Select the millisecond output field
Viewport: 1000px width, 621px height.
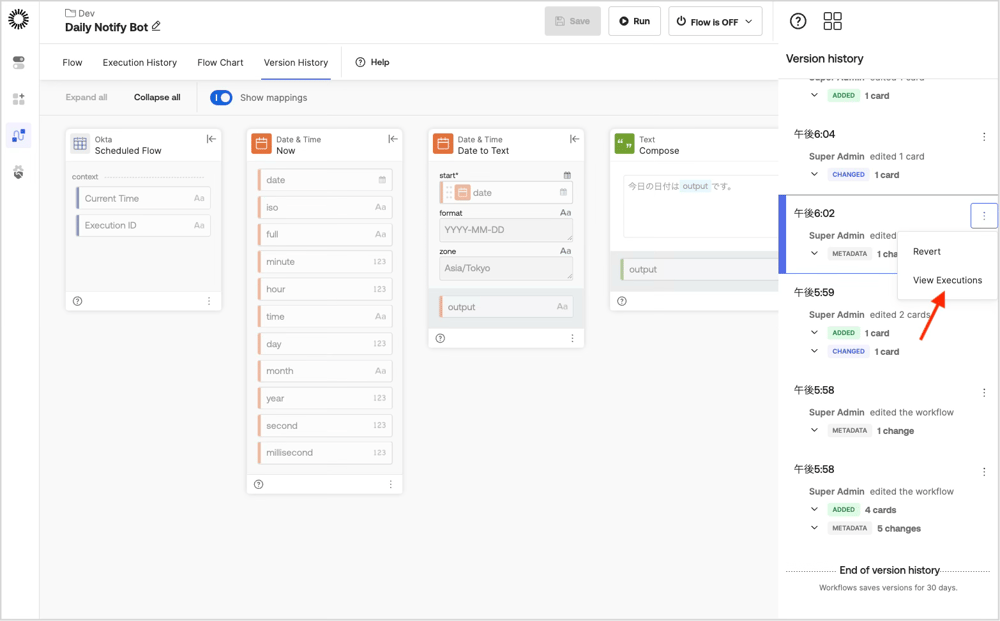coord(325,453)
